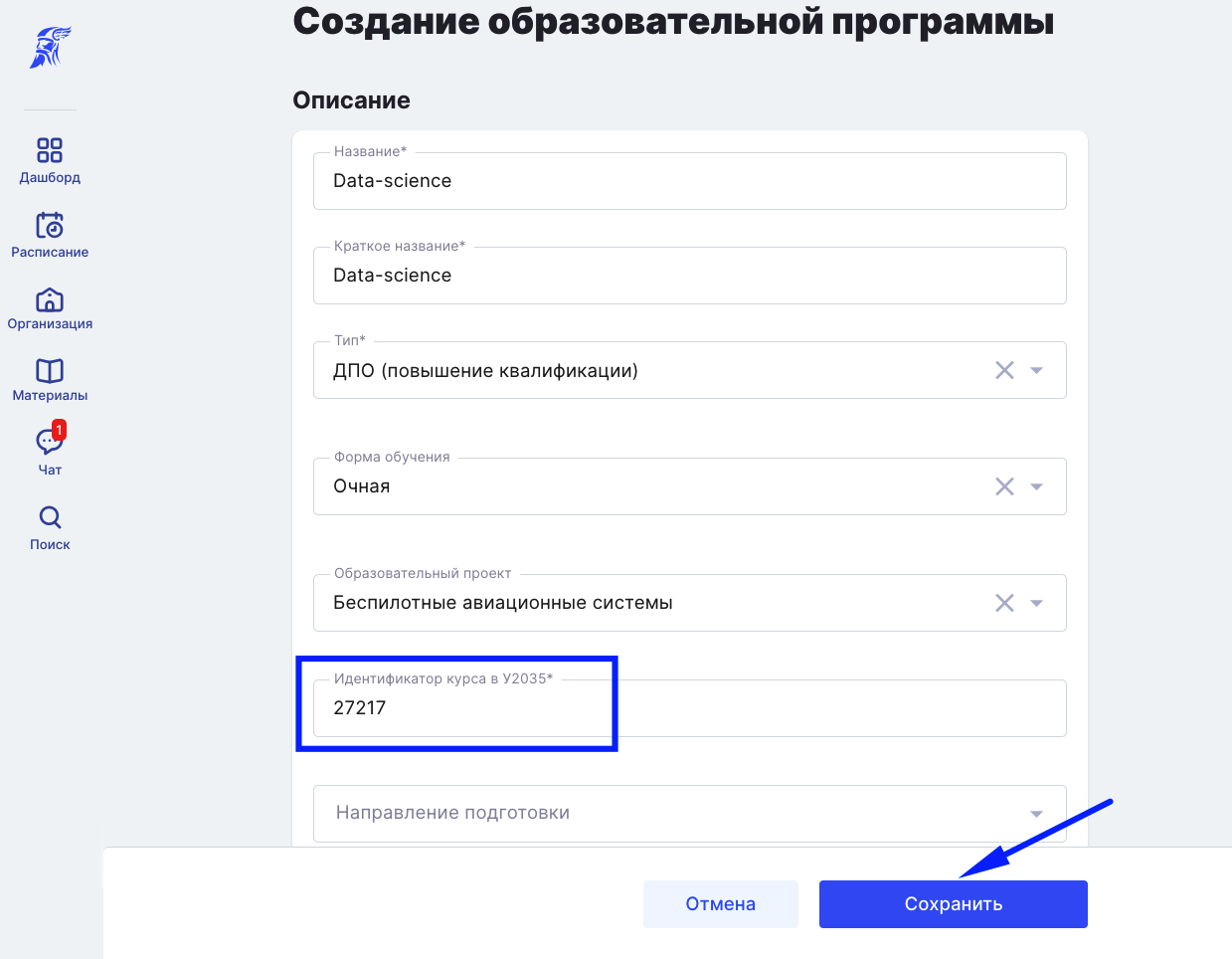
Task: Open Чат with unread badge
Action: pos(50,441)
